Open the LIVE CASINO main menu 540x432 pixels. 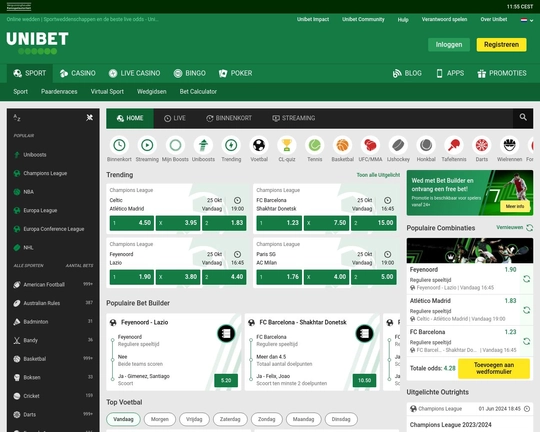(x=134, y=73)
